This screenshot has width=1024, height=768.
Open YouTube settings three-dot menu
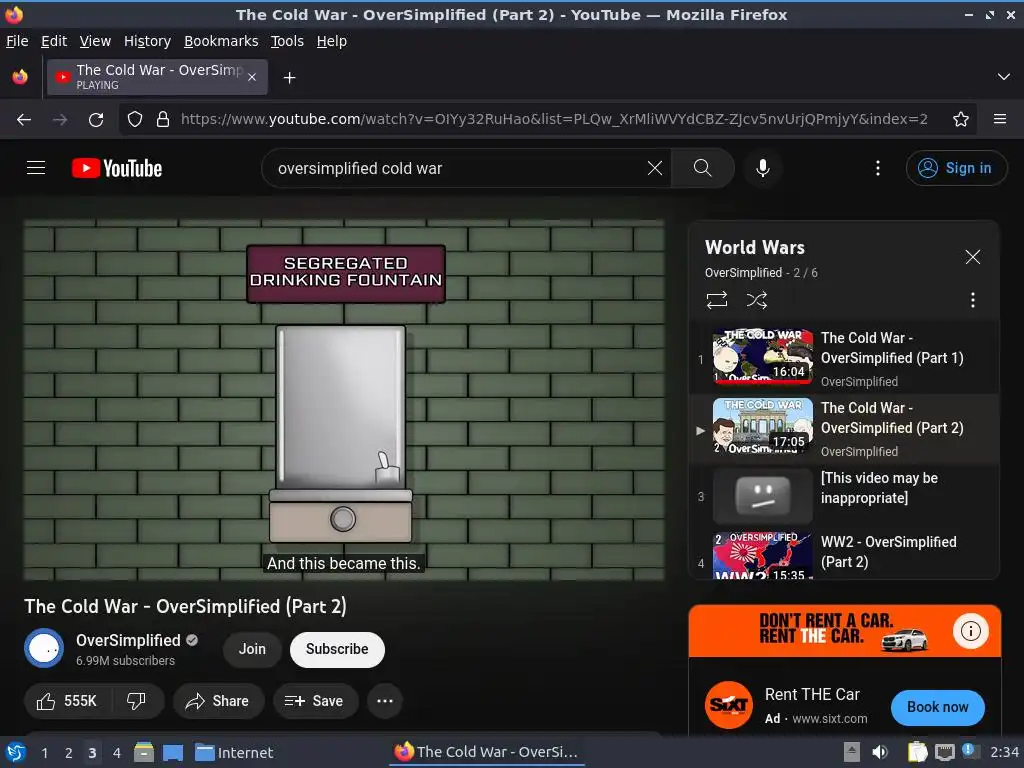[877, 168]
